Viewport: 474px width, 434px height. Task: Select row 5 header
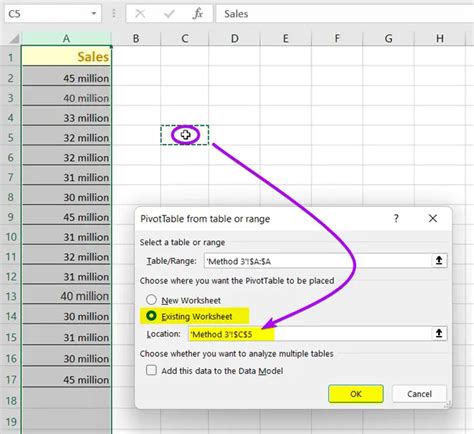click(11, 137)
